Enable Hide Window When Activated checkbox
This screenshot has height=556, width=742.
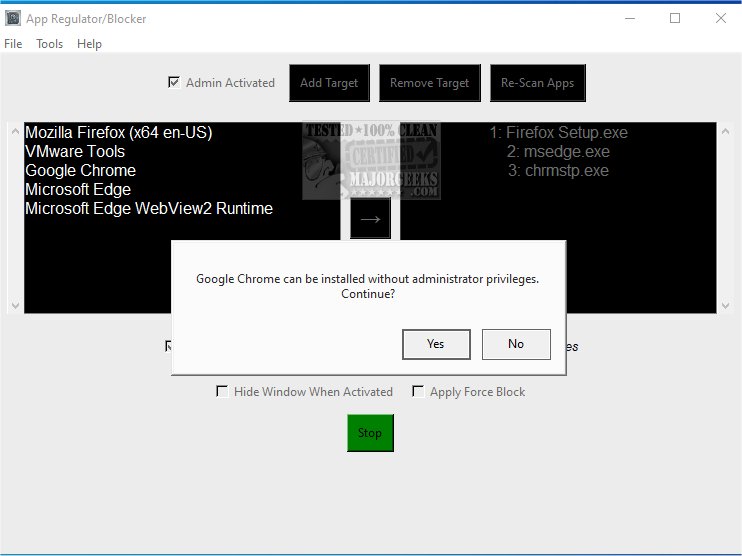[x=221, y=391]
